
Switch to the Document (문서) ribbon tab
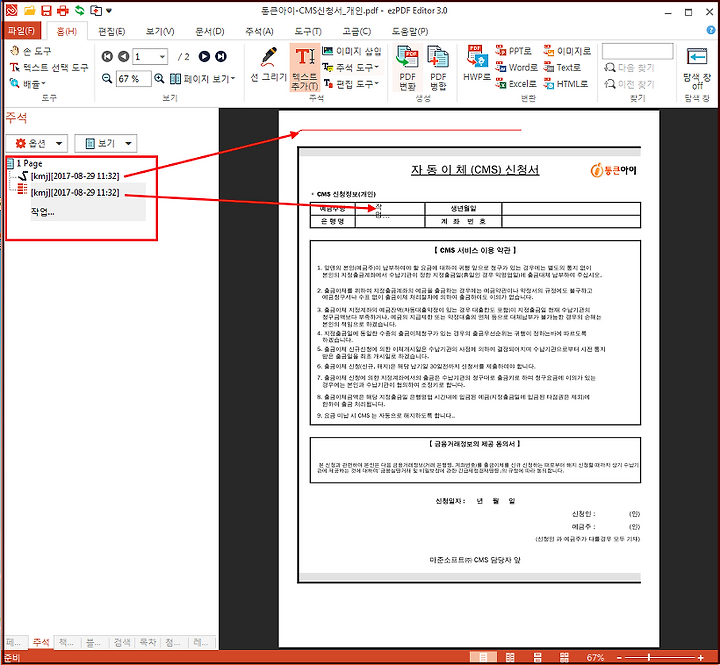(209, 31)
